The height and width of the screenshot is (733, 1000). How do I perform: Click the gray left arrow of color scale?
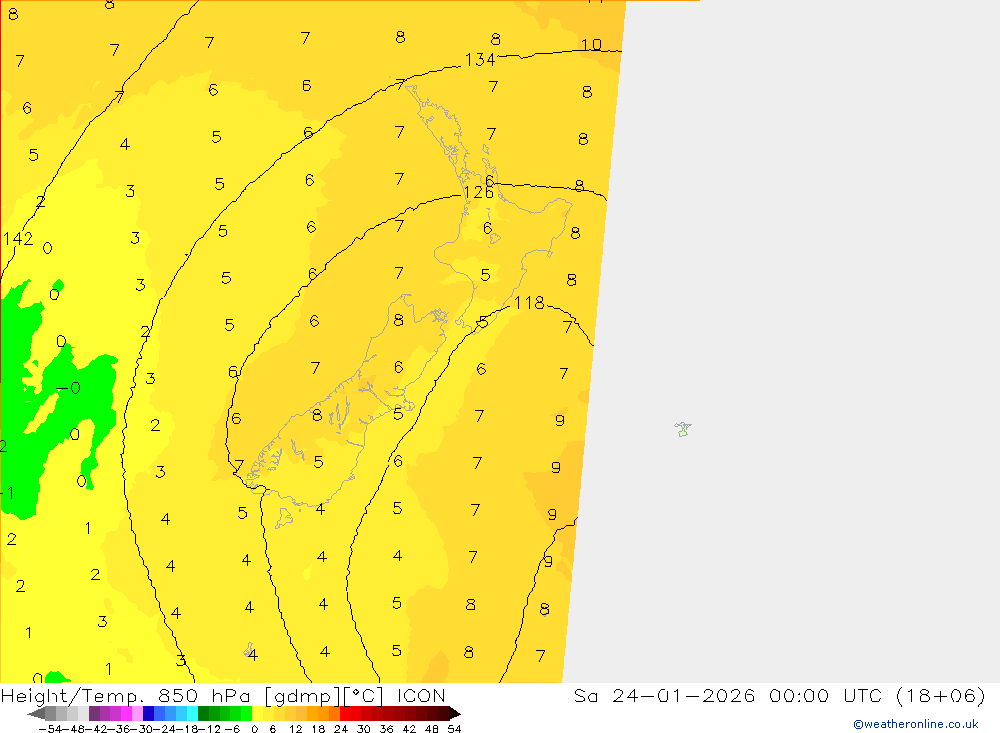point(36,713)
